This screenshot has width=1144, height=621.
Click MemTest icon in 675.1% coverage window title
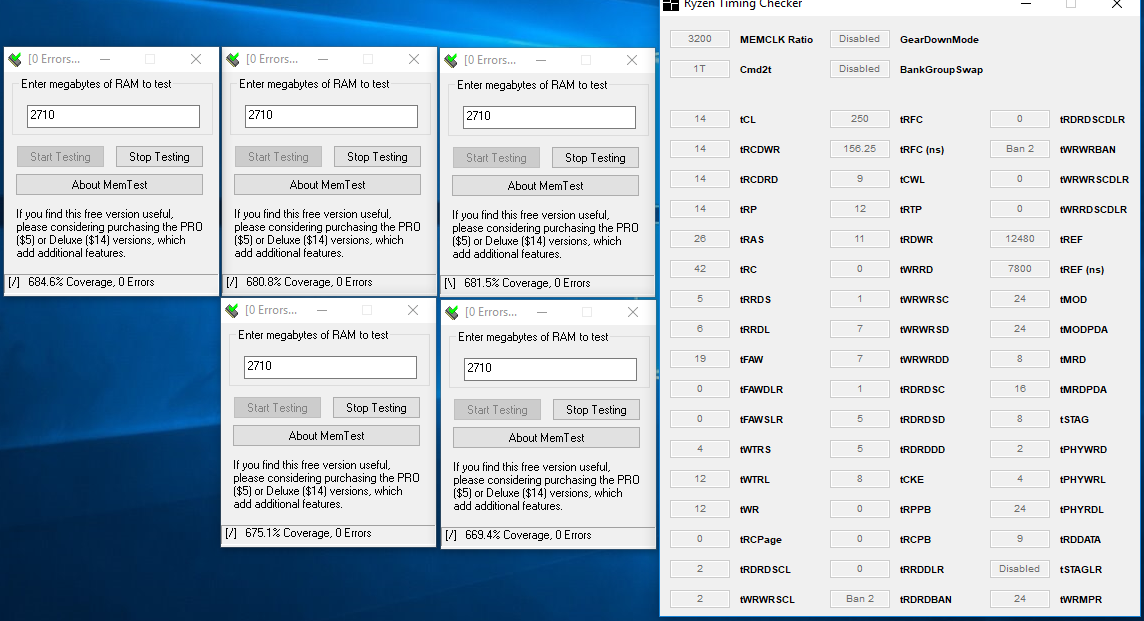[x=232, y=310]
